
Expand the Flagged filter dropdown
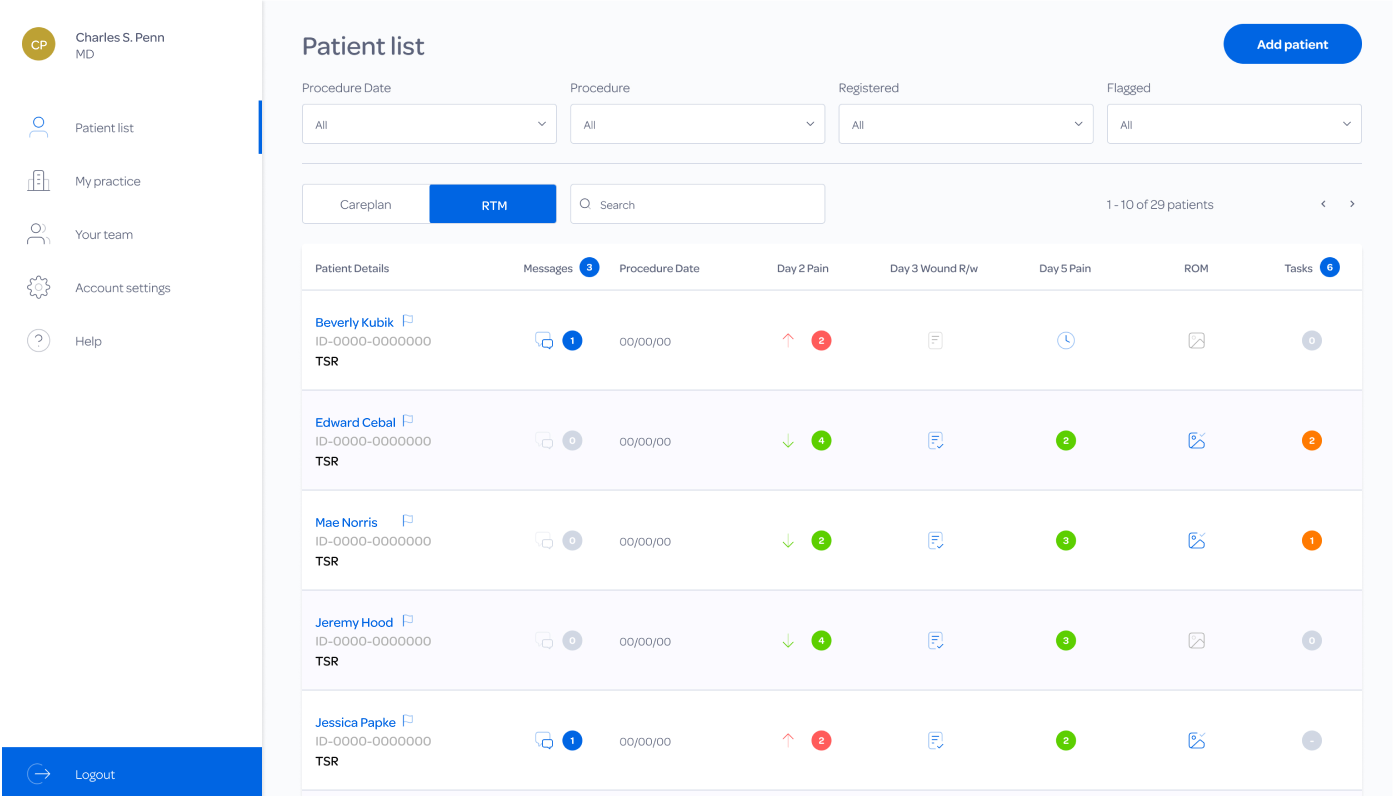click(x=1233, y=125)
